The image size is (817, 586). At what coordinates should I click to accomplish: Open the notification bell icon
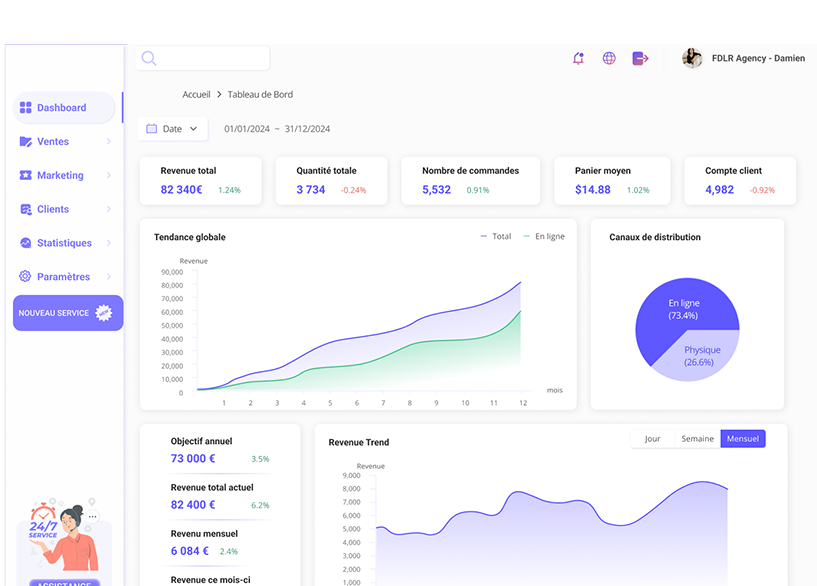click(x=578, y=58)
